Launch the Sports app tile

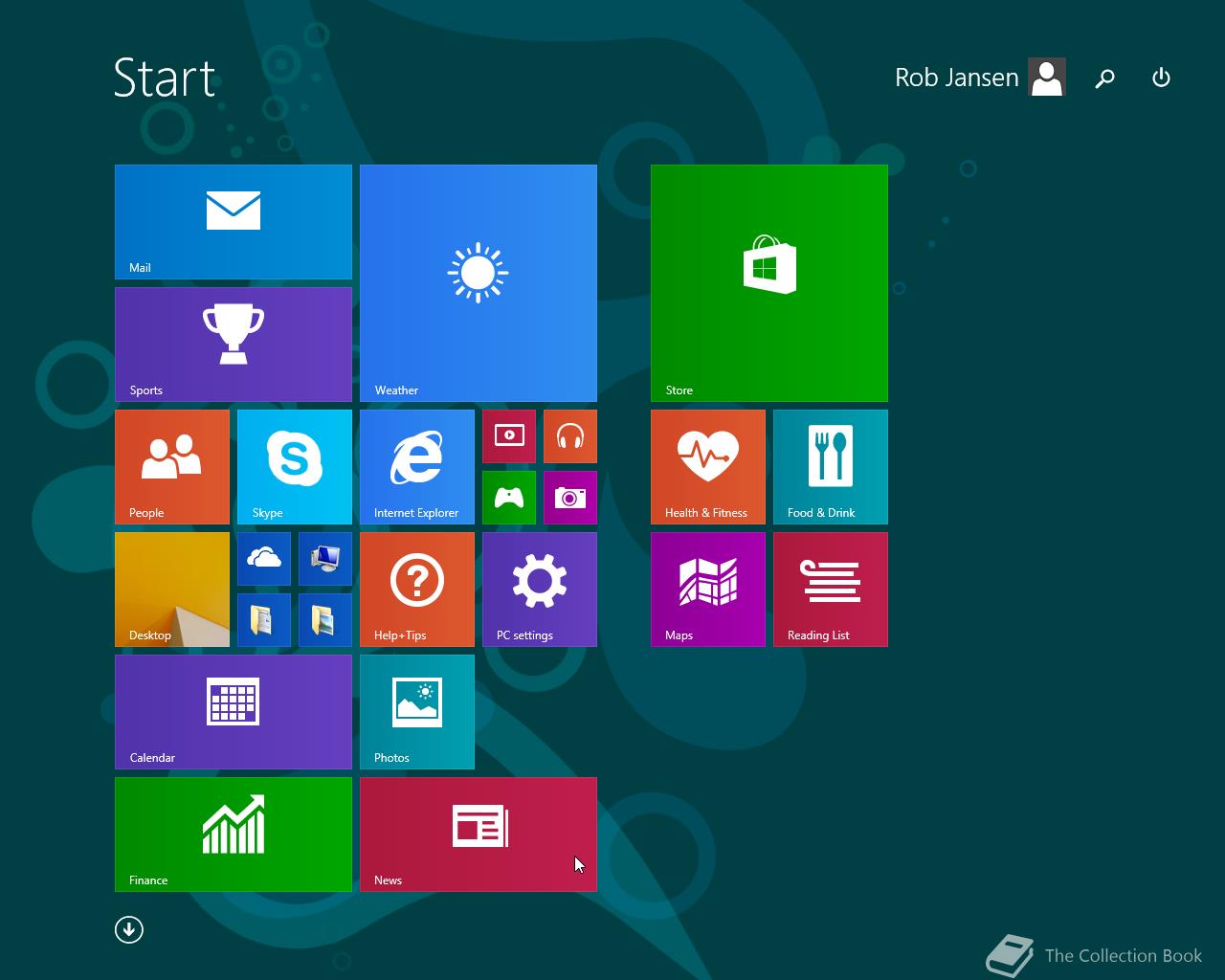point(234,345)
